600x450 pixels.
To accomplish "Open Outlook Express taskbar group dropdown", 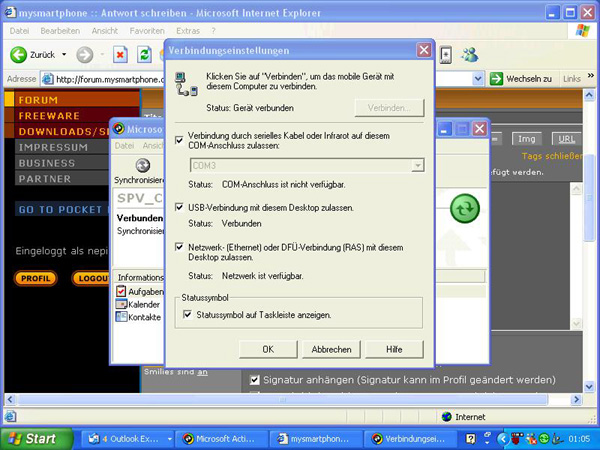I will coord(170,439).
